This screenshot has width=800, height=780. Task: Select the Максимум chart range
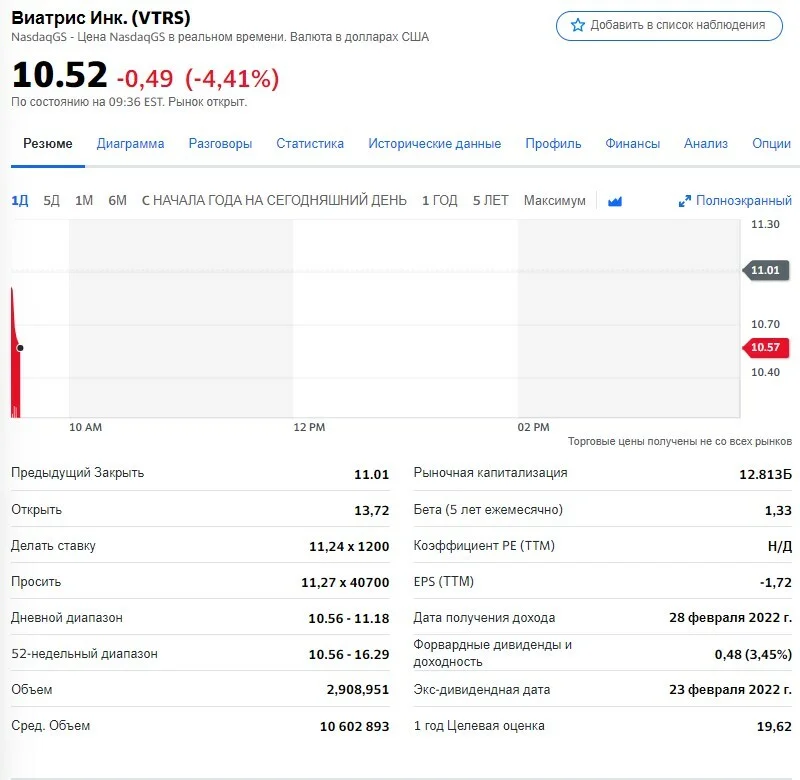coord(555,200)
